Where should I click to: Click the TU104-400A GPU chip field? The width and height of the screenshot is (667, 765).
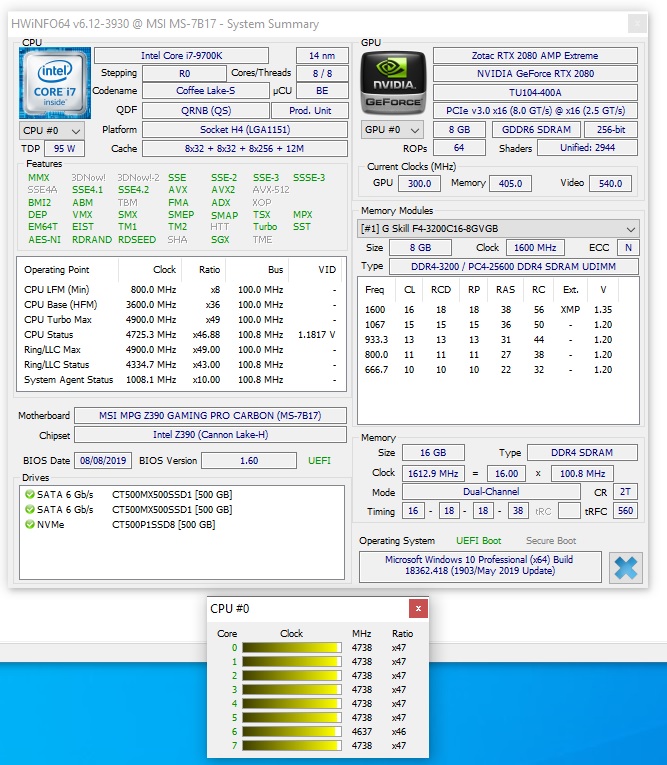(x=535, y=92)
